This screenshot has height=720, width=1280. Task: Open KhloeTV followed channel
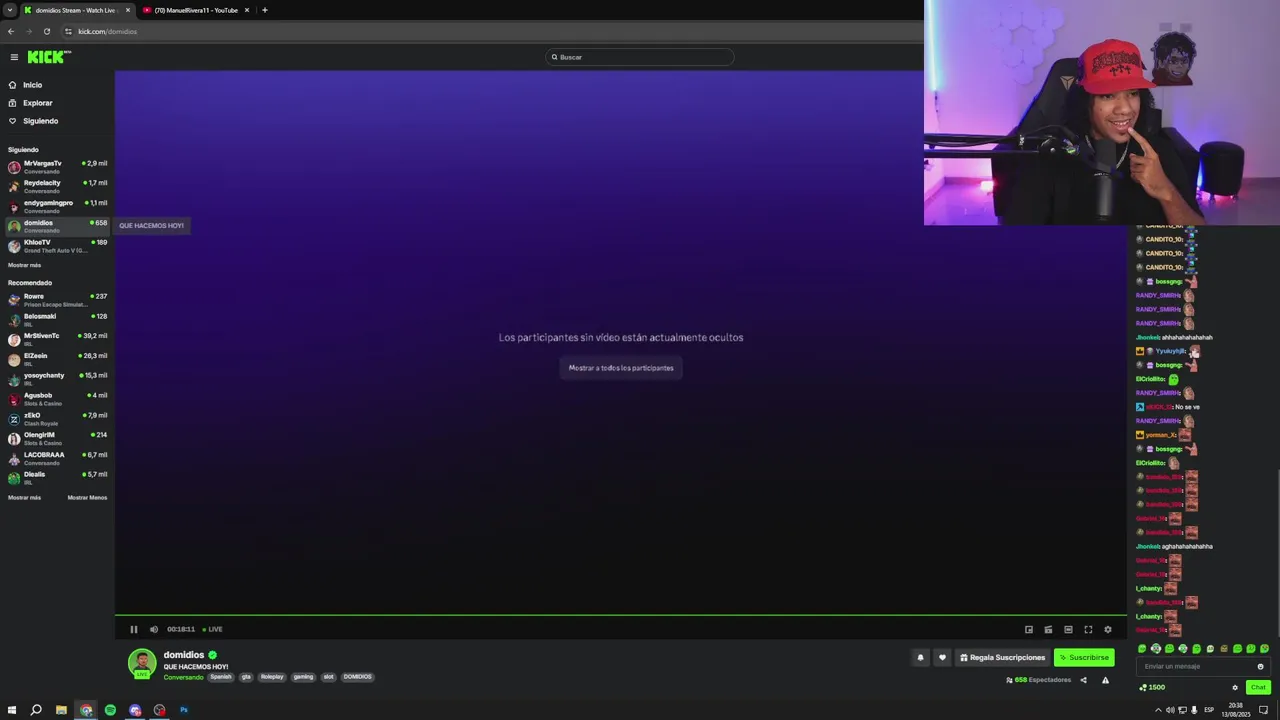click(x=58, y=246)
